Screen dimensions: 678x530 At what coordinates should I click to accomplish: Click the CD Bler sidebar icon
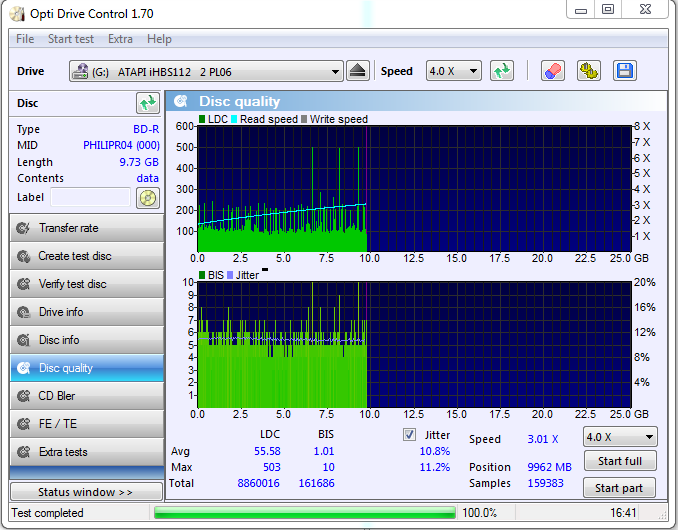23,396
